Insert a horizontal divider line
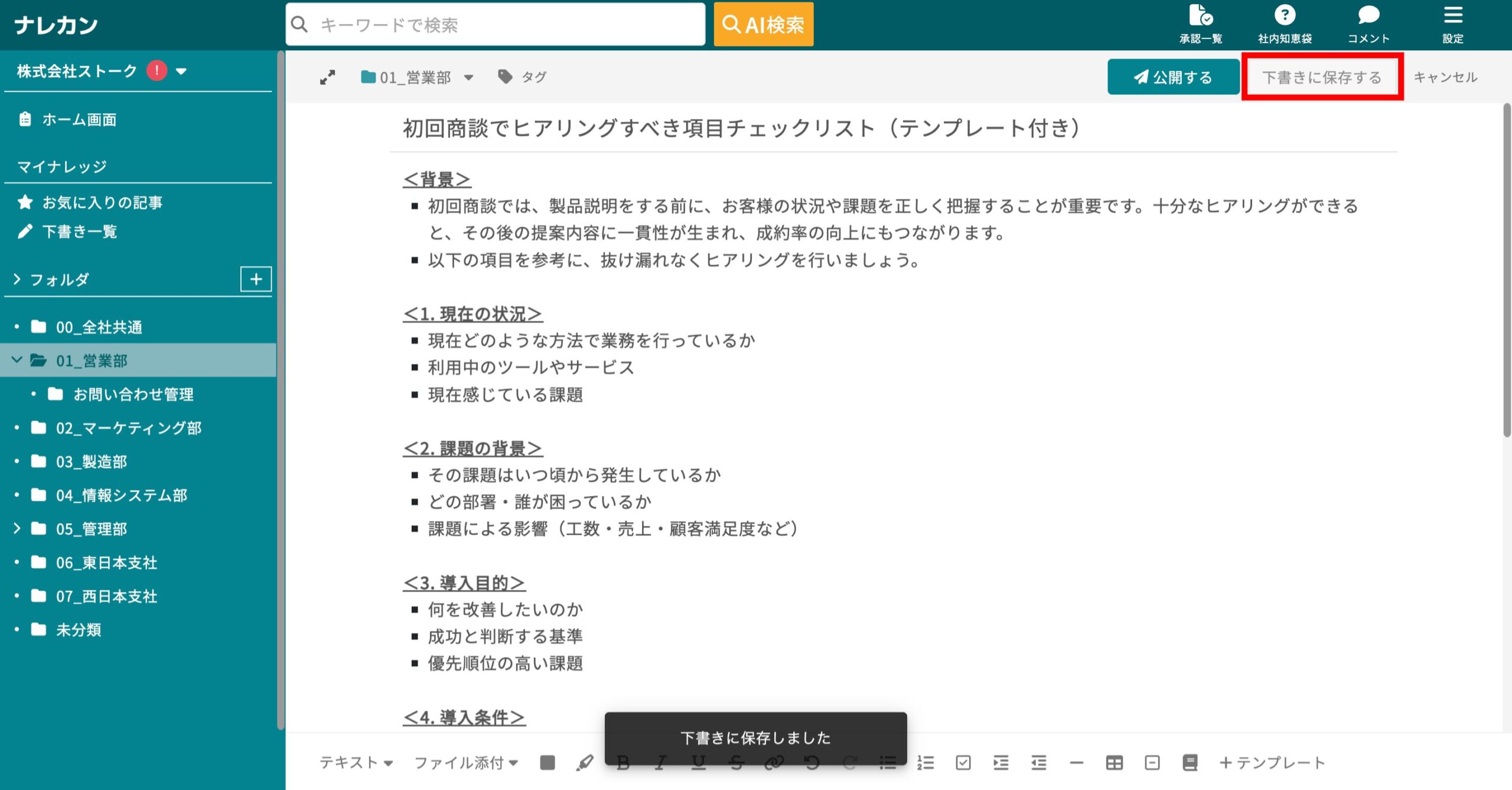This screenshot has width=1512, height=790. (x=1077, y=763)
